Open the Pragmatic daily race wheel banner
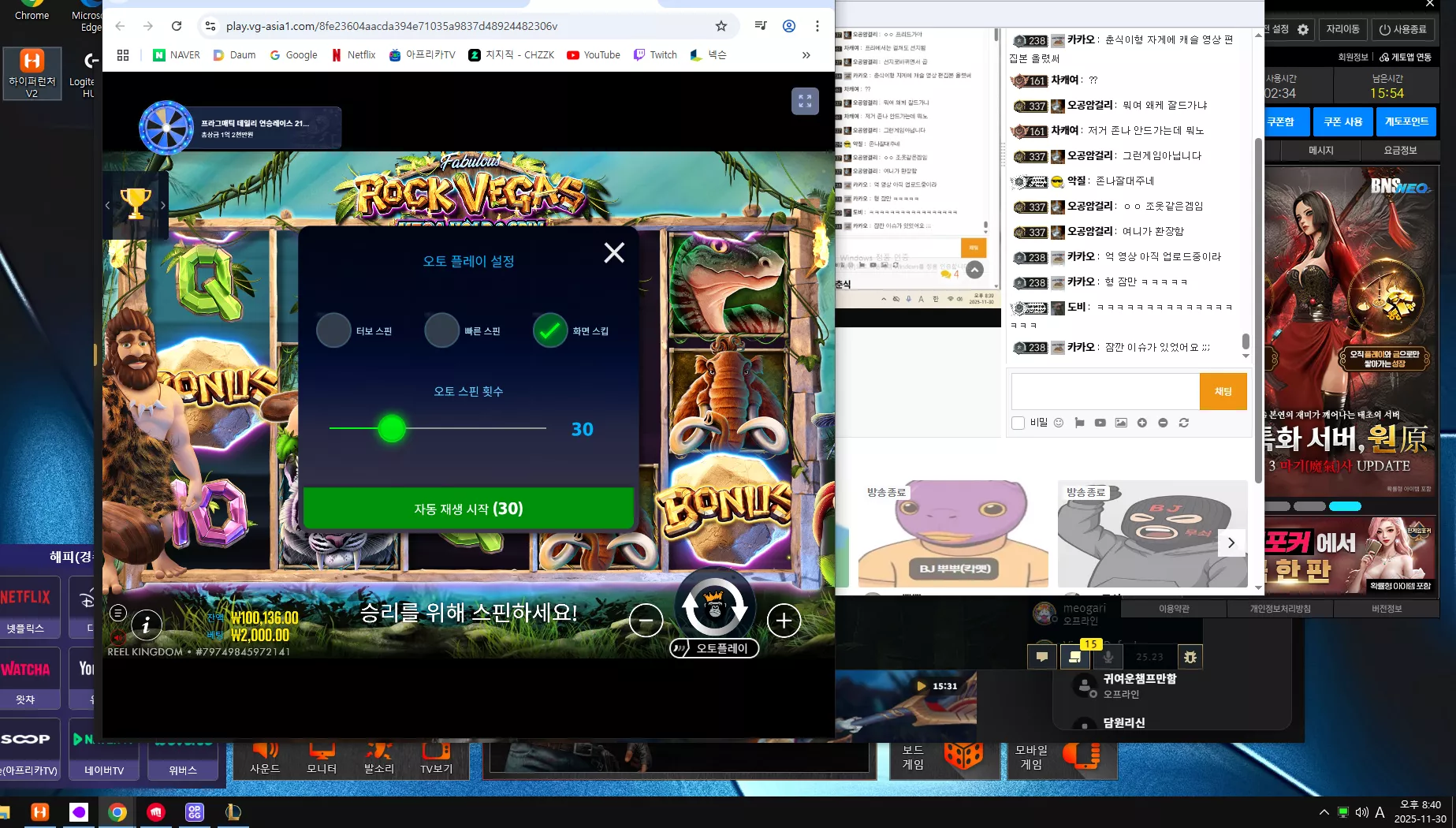The height and width of the screenshot is (828, 1456). tap(240, 128)
